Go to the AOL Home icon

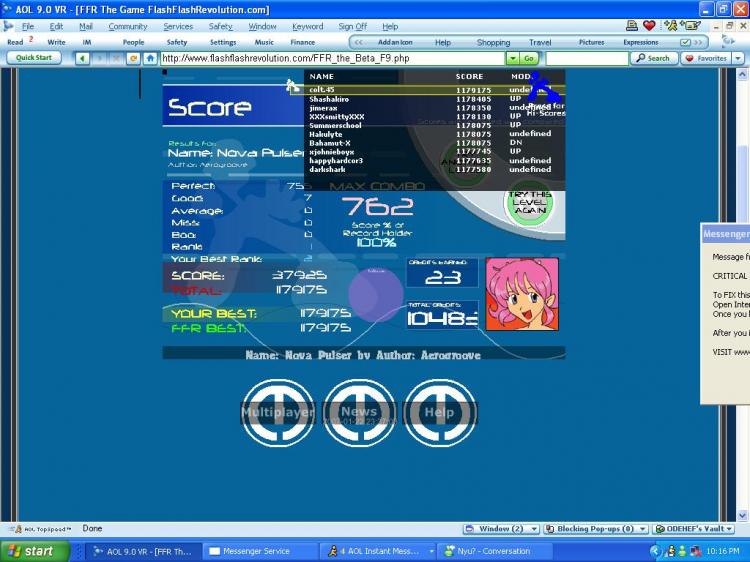click(x=150, y=58)
